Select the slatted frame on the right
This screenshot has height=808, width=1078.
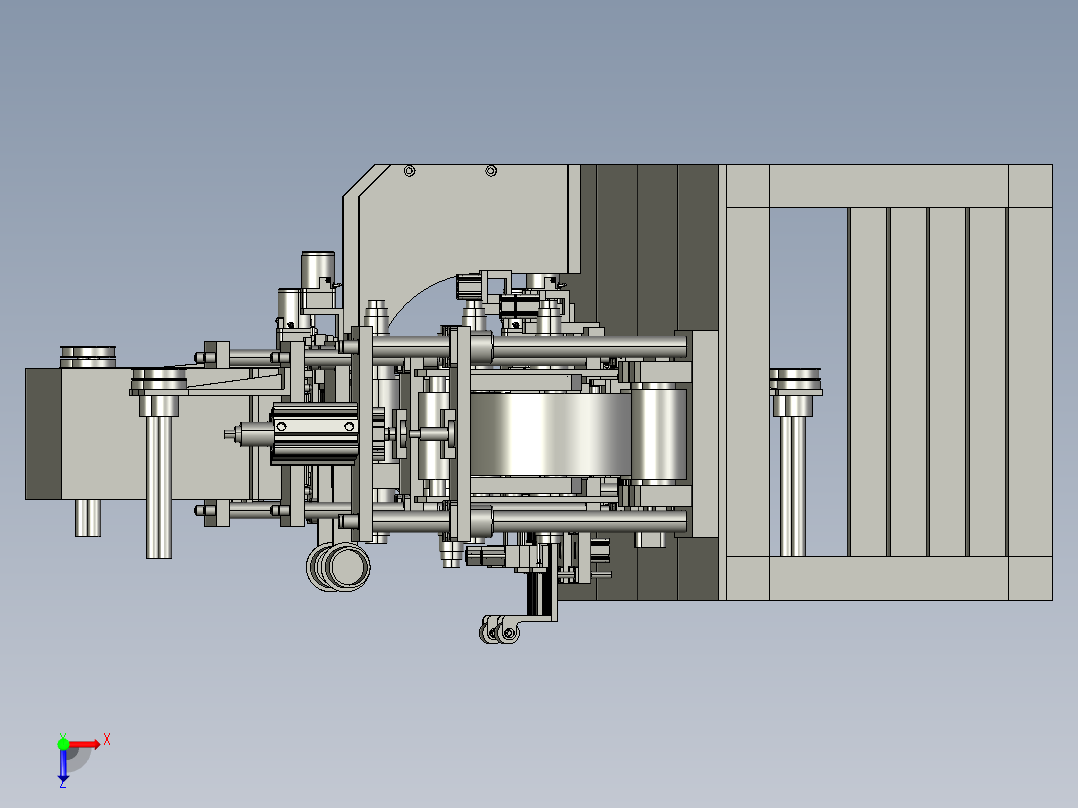pyautogui.click(x=889, y=382)
